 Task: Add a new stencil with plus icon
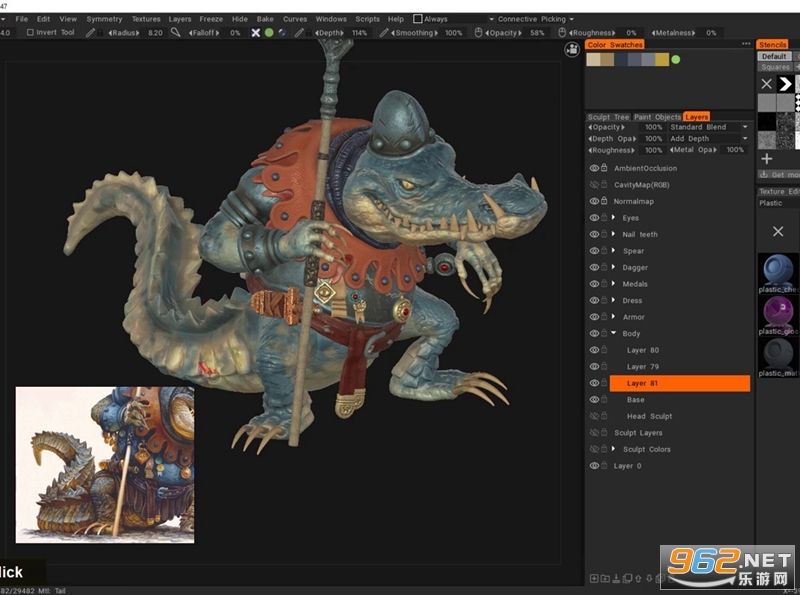click(766, 159)
